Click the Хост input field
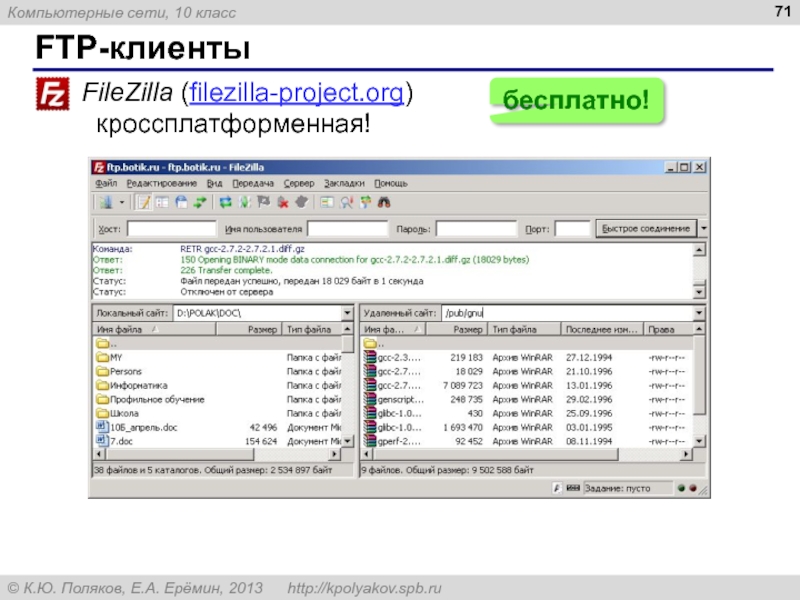Image resolution: width=800 pixels, height=600 pixels. pos(171,229)
